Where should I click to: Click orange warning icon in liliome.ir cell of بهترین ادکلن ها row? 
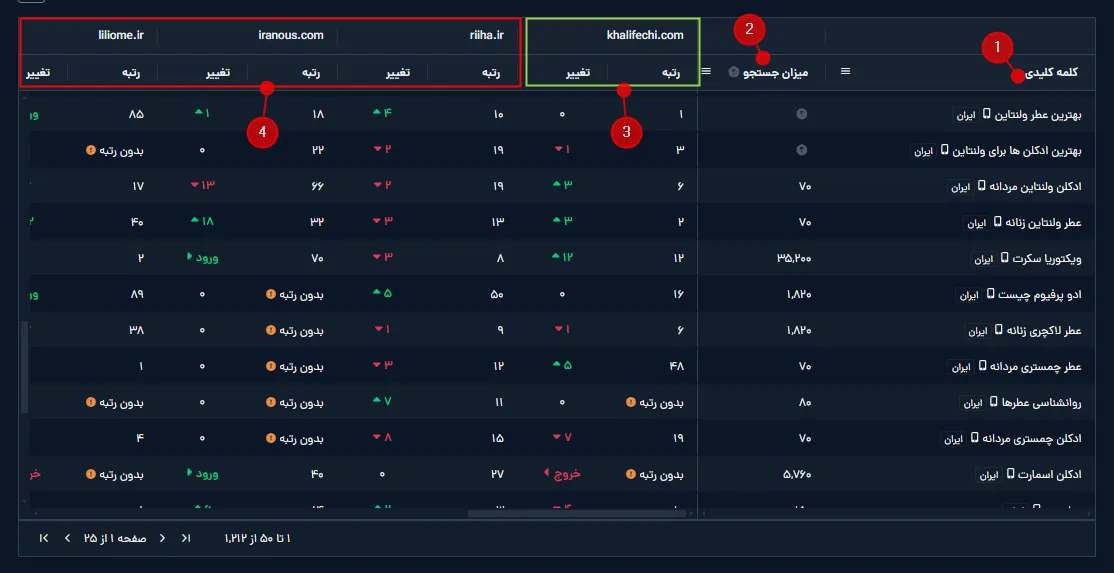[x=90, y=150]
